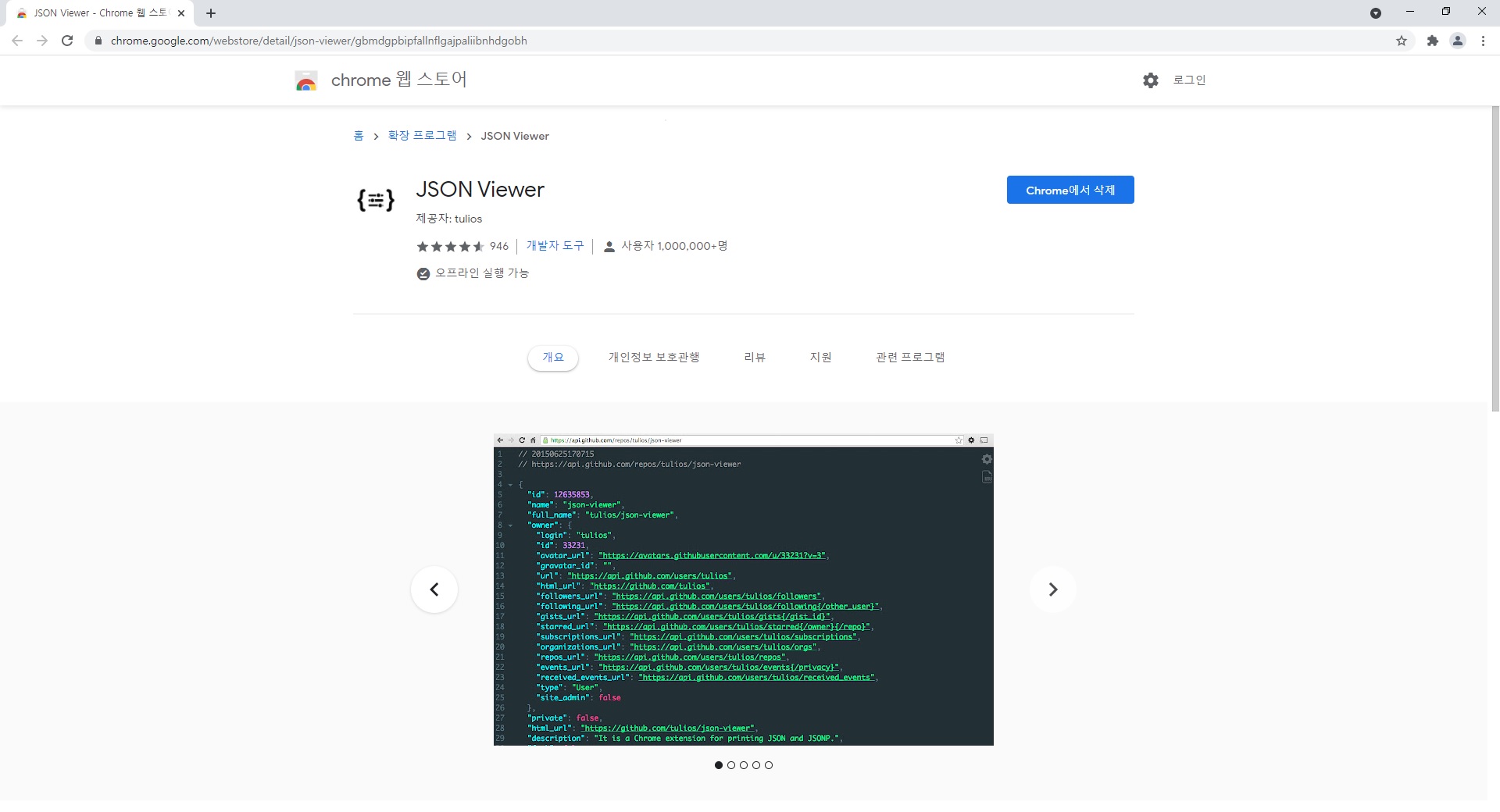1500x812 pixels.
Task: Click the user count person icon
Action: [x=609, y=247]
